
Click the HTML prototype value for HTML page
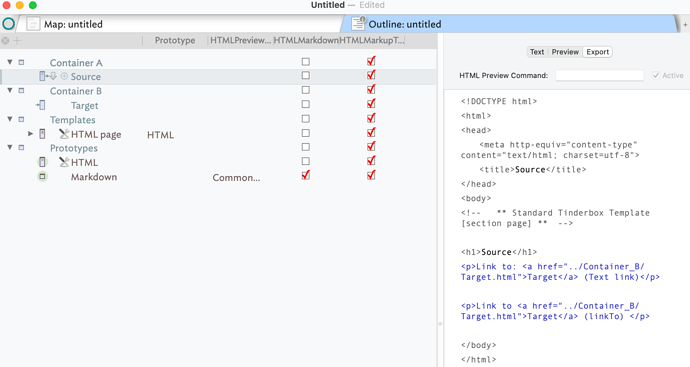160,135
